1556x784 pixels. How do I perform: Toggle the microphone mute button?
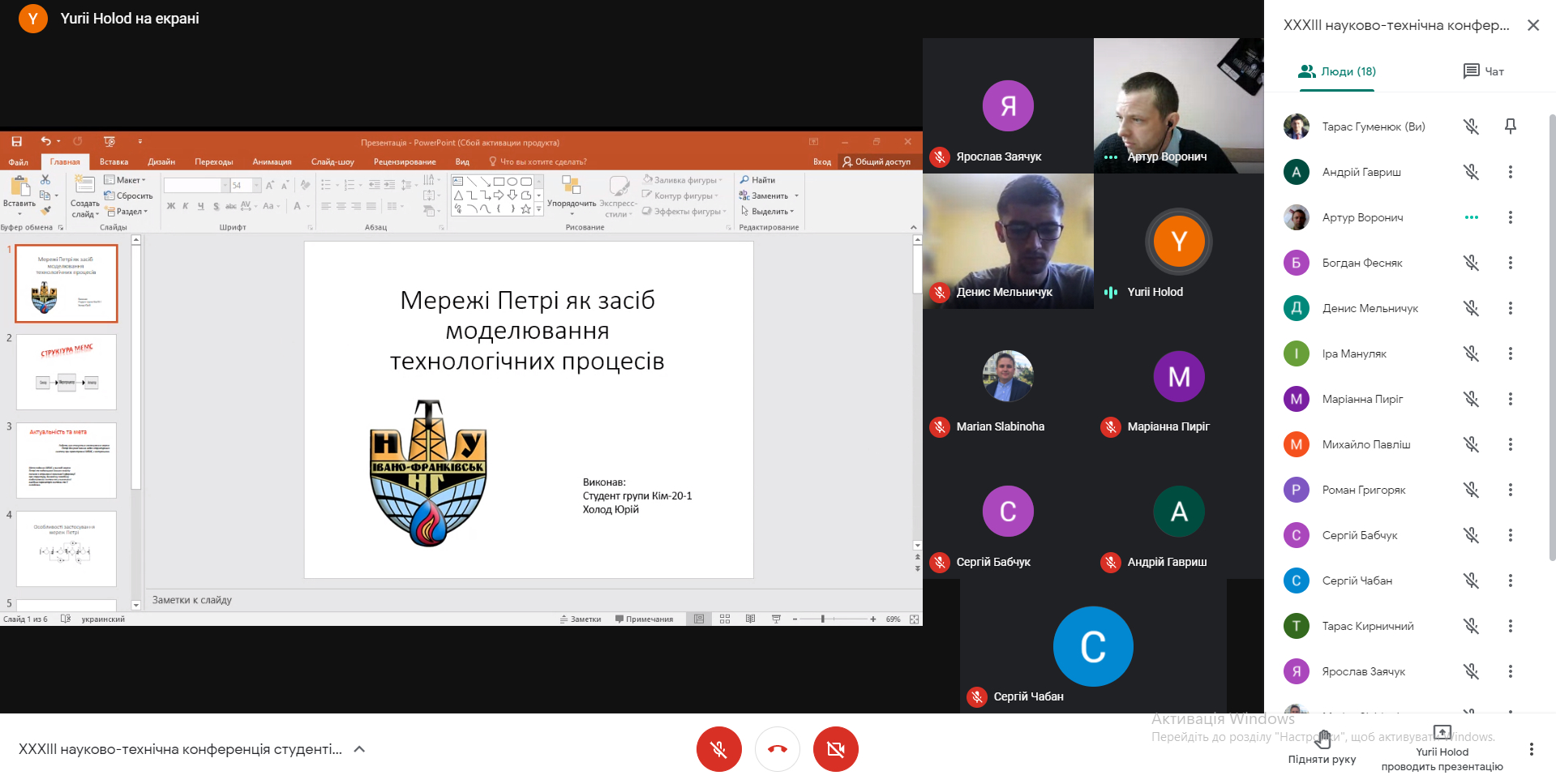coord(718,749)
